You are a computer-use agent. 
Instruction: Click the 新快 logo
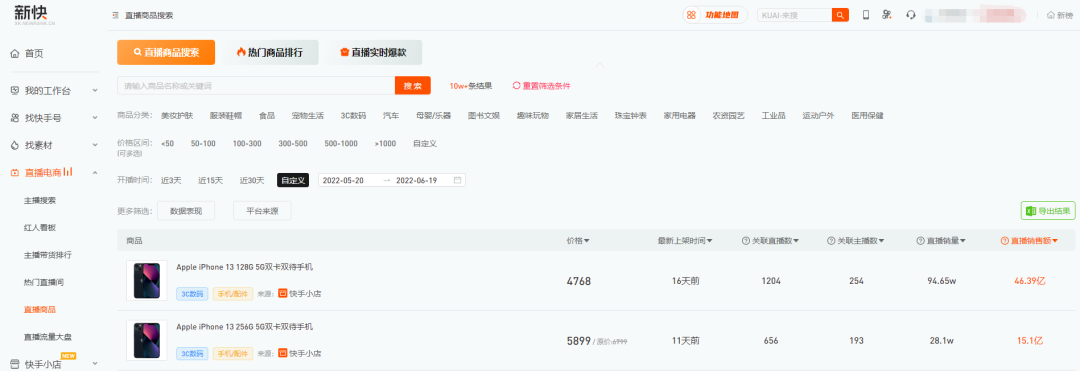(34, 14)
